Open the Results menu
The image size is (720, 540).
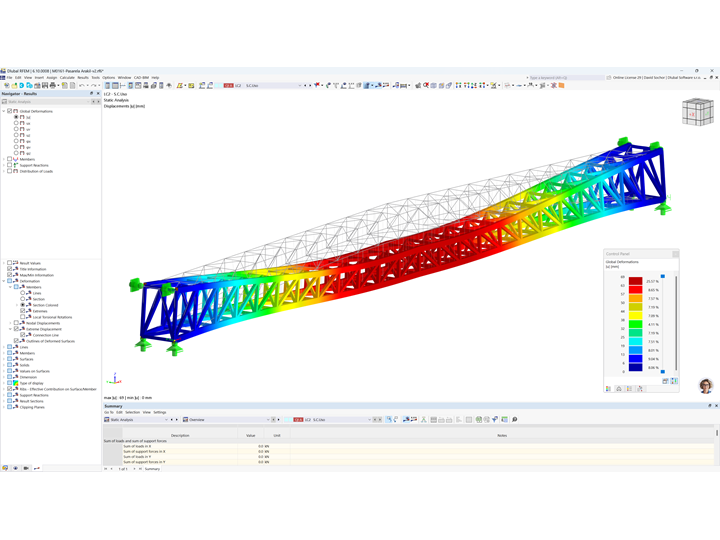point(83,78)
